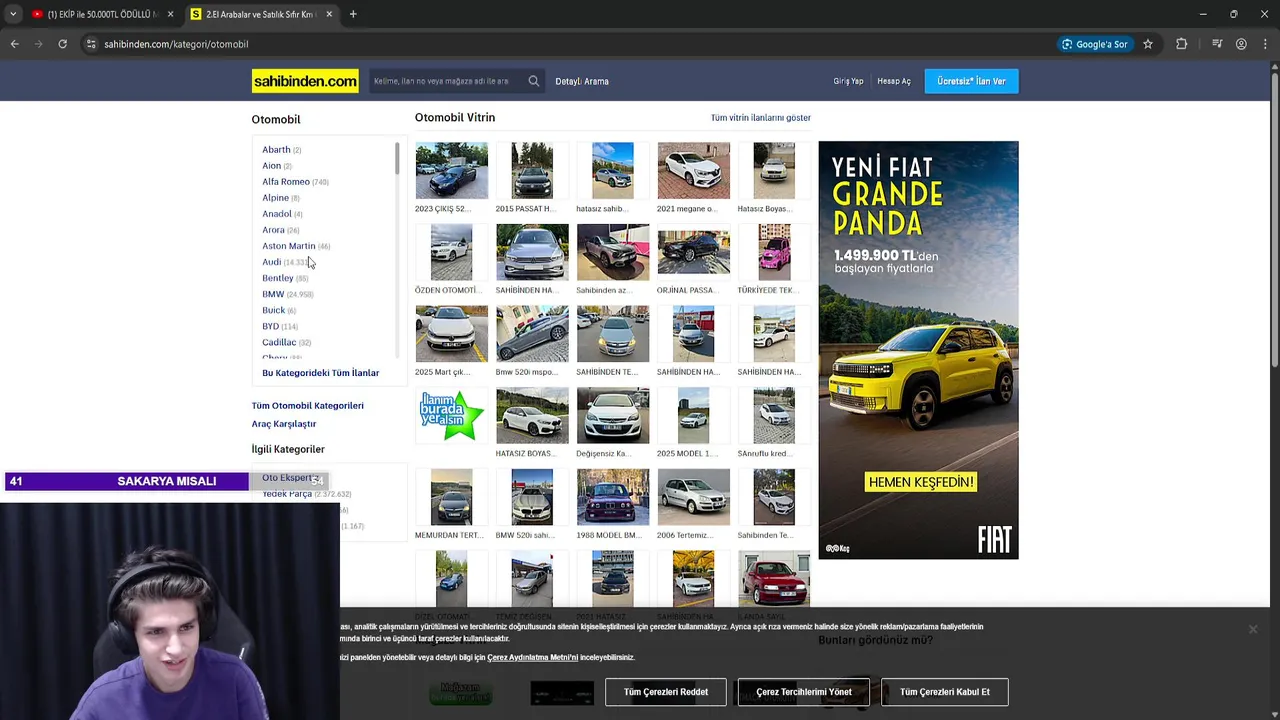Image resolution: width=1280 pixels, height=720 pixels.
Task: Click Bu Kategorideki Tüm İlanlar
Action: pos(320,373)
